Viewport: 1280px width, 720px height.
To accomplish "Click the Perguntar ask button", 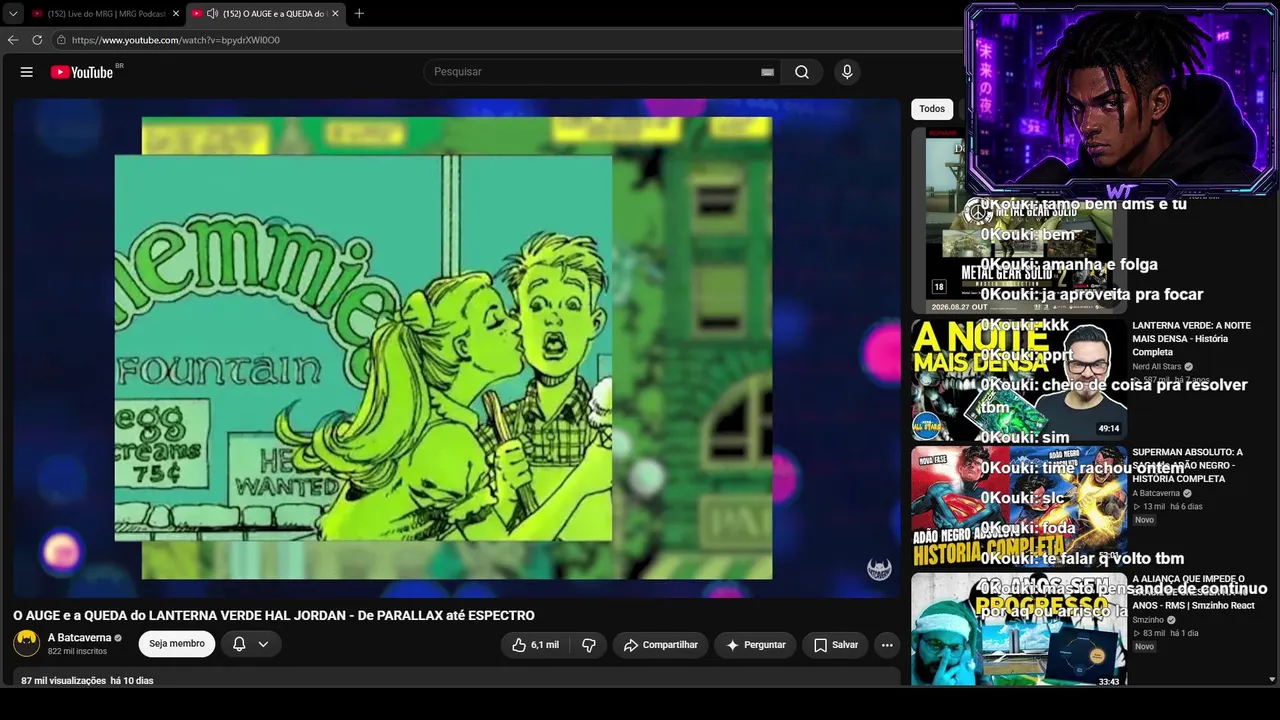I will [x=756, y=645].
